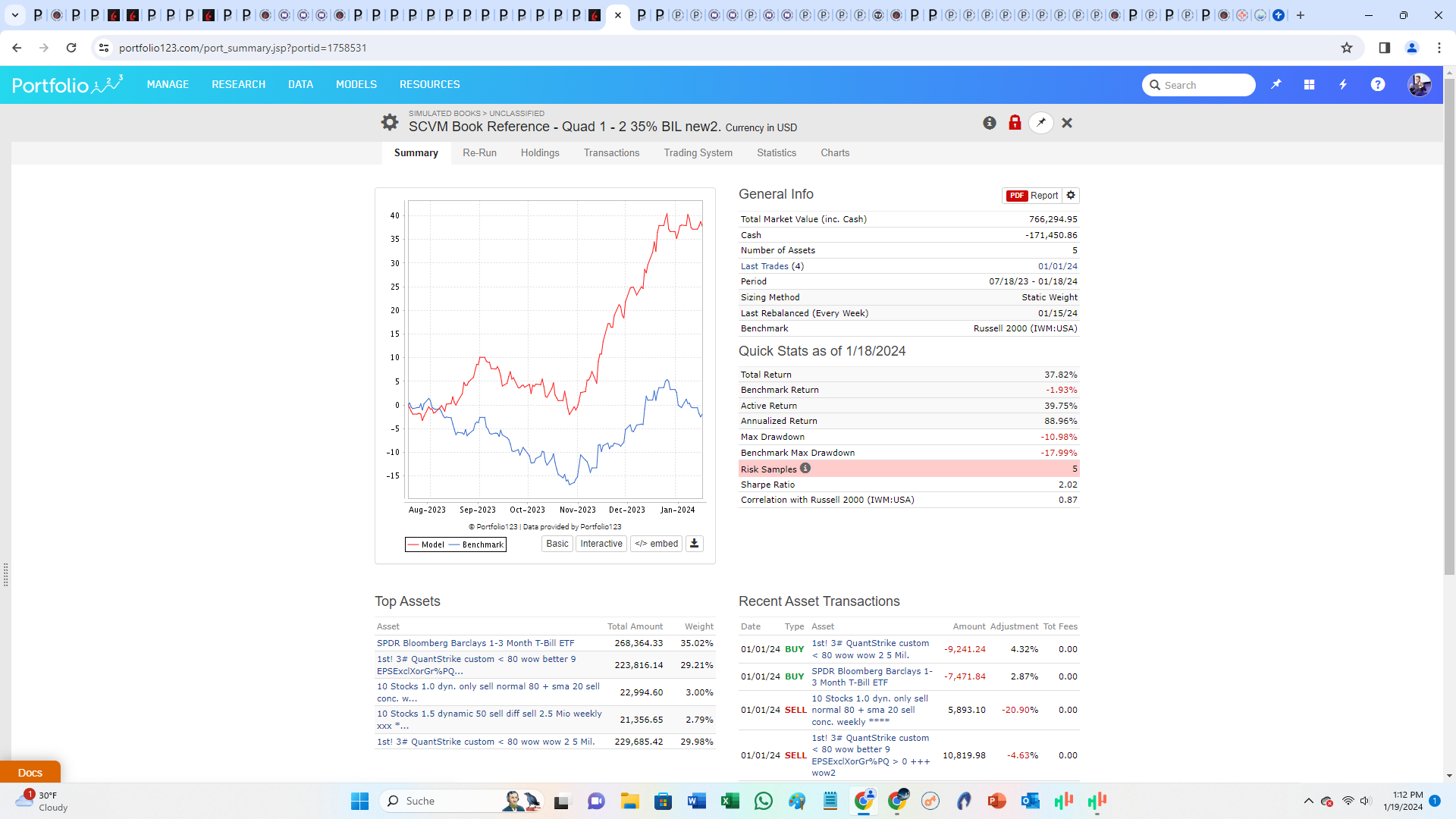Viewport: 1456px width, 819px height.
Task: Expand the RESEARCH navigation menu
Action: pyautogui.click(x=238, y=84)
